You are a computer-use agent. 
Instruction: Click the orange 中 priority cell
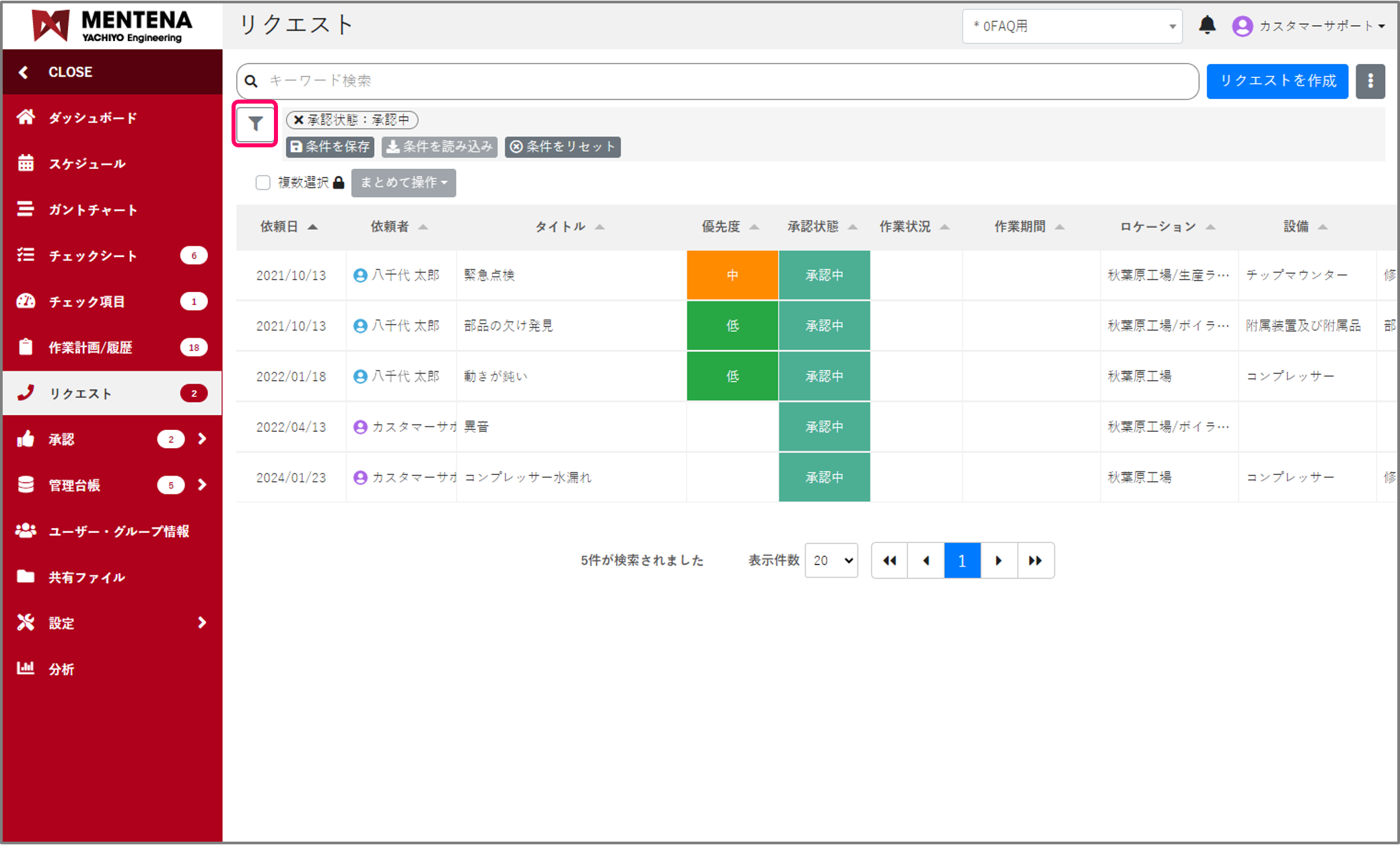pos(732,275)
